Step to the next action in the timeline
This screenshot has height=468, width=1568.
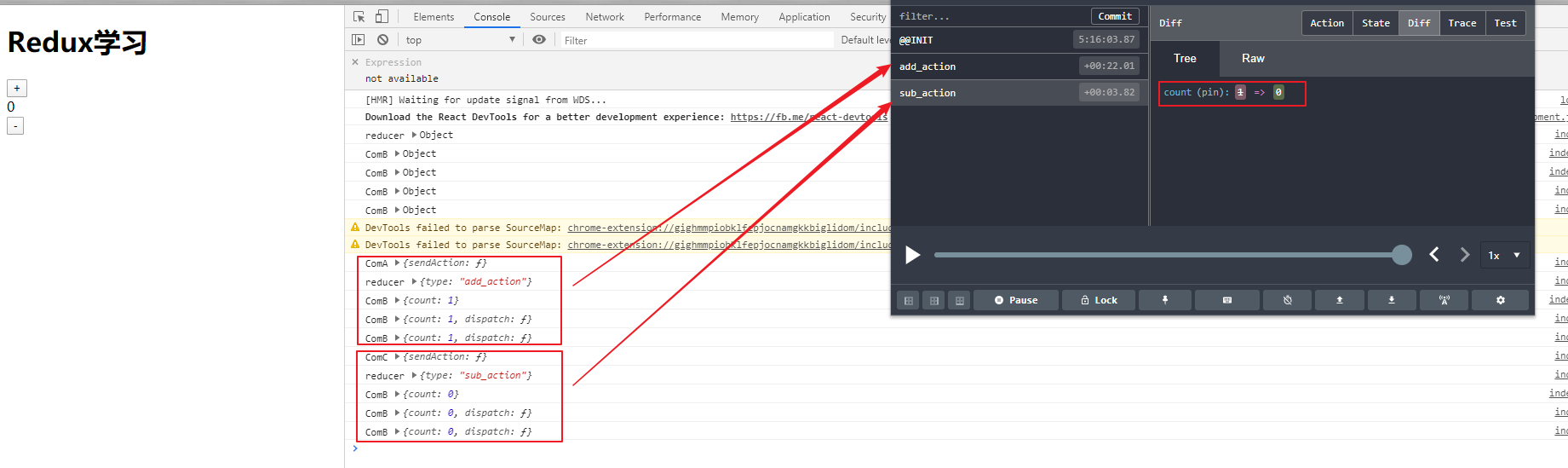coord(1465,254)
